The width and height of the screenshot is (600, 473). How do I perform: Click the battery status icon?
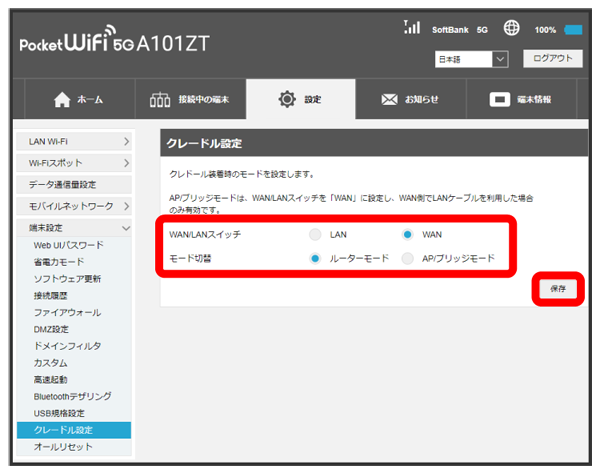[573, 30]
